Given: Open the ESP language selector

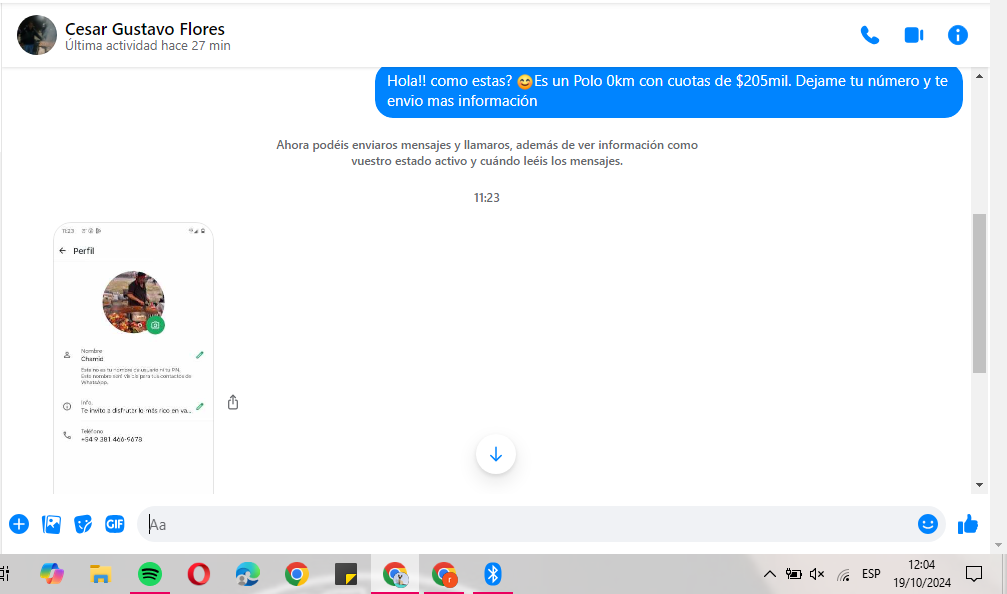Looking at the screenshot, I should tap(871, 574).
